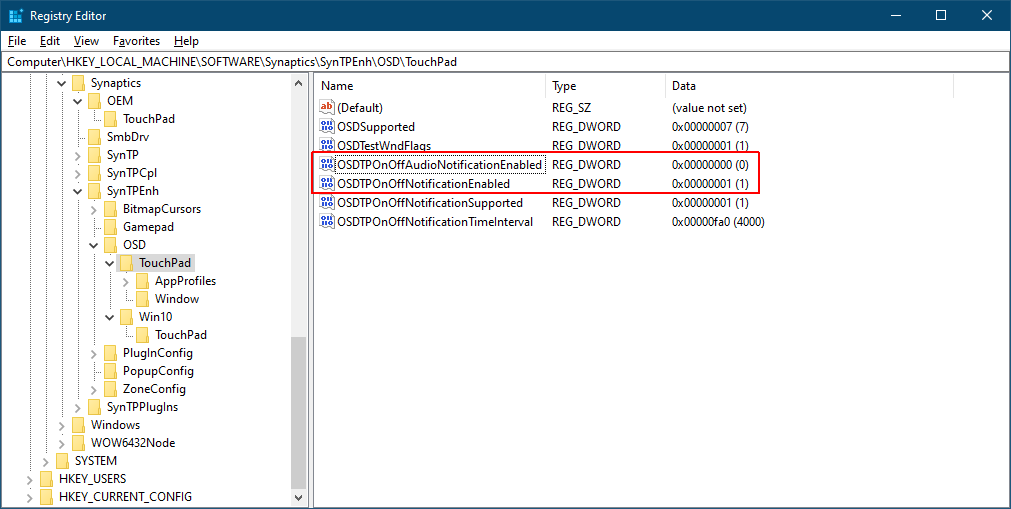This screenshot has width=1011, height=509.
Task: Click the tree pane scrollbar thumb
Action: (299, 413)
